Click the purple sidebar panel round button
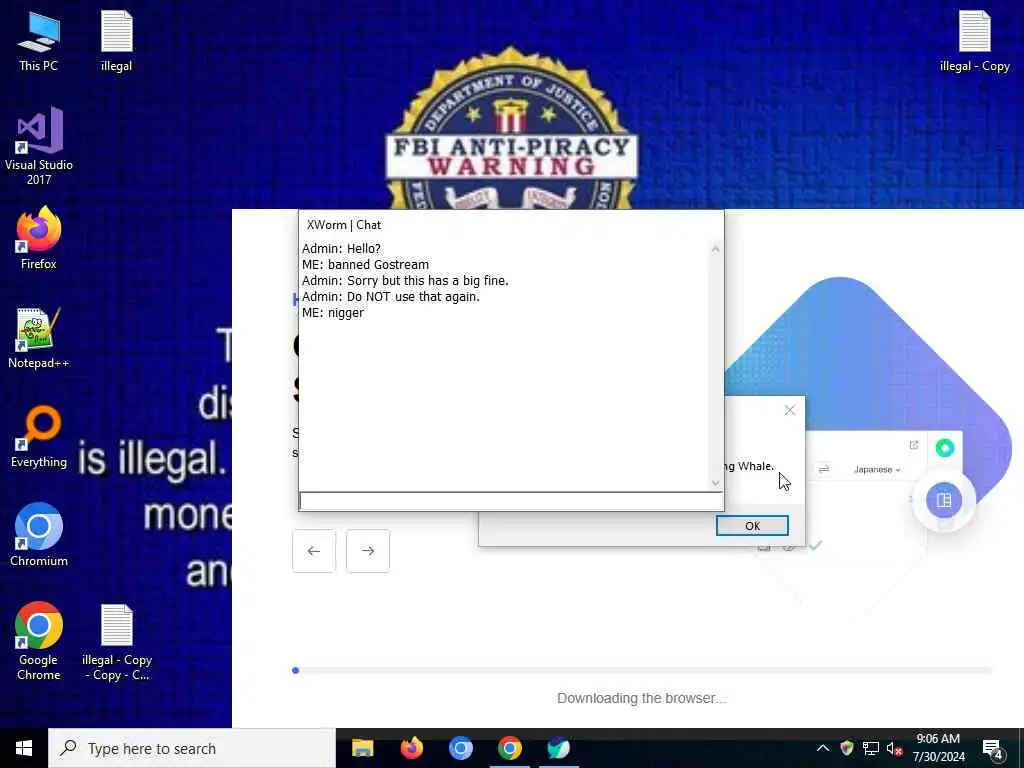This screenshot has width=1024, height=768. coord(944,500)
